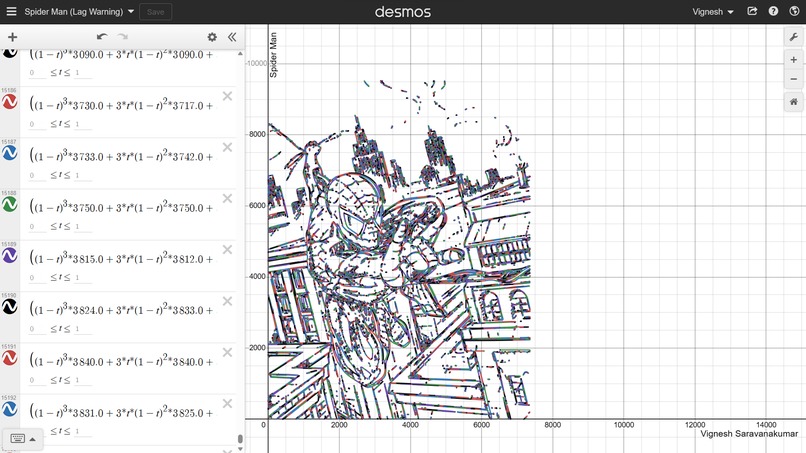The height and width of the screenshot is (453, 806).
Task: Hide the black curve of expression 3824.0
Action: (x=10, y=306)
